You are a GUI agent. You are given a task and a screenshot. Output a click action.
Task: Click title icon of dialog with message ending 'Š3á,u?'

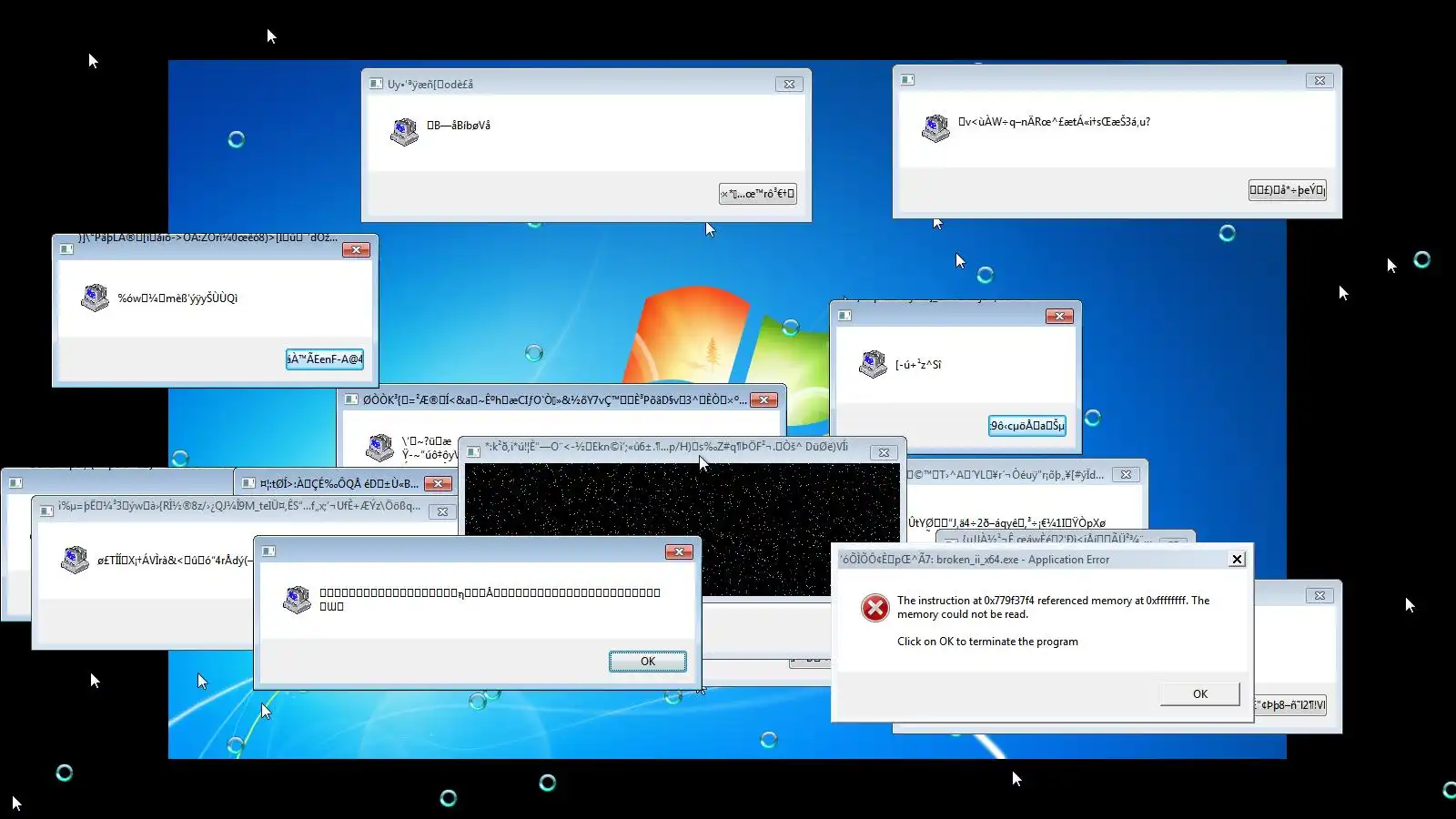pos(907,80)
